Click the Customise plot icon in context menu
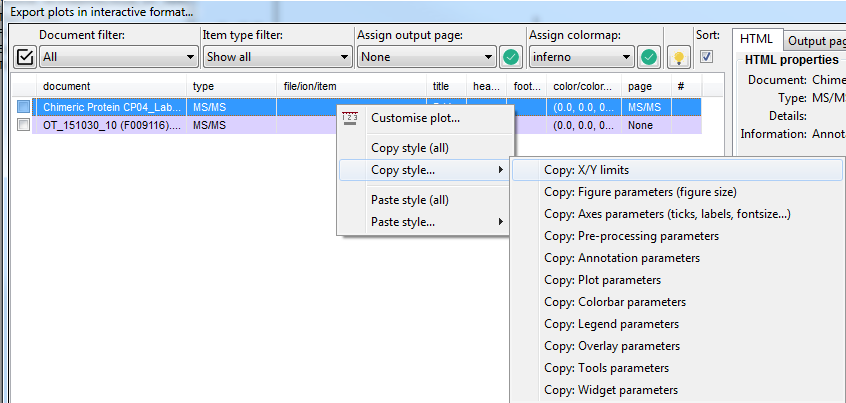Image resolution: width=846 pixels, height=403 pixels. click(x=350, y=118)
